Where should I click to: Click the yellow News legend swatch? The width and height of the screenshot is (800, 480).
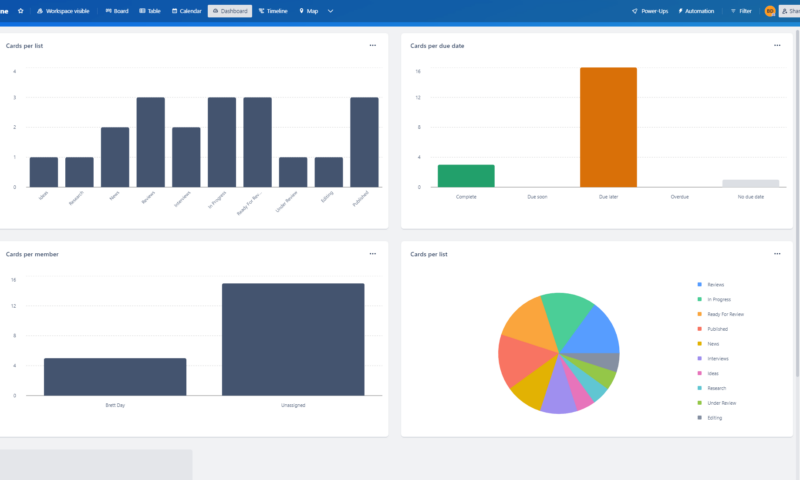point(699,343)
